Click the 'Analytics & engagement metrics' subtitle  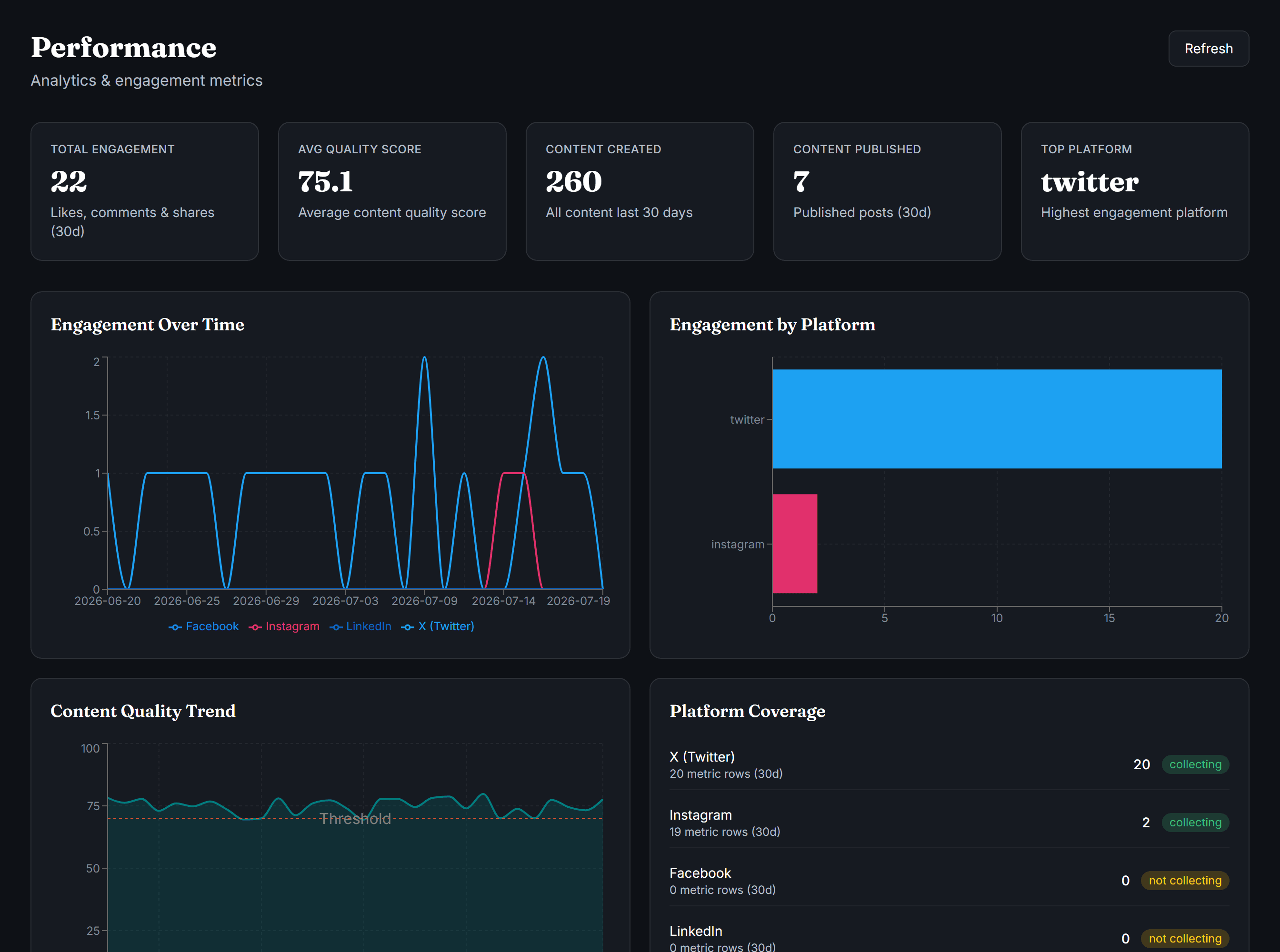click(147, 80)
